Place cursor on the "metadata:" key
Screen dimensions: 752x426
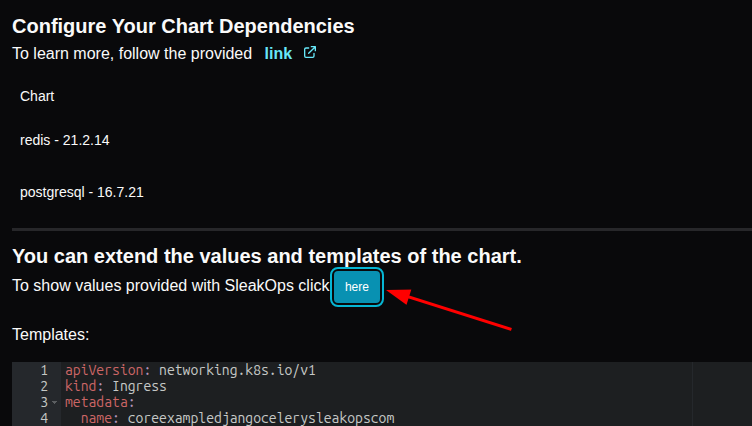(100, 402)
